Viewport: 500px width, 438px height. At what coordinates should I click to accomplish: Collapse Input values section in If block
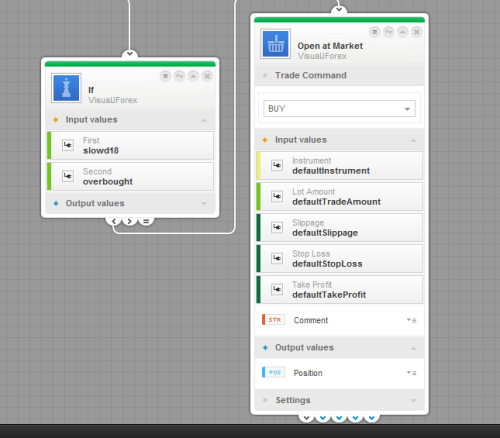tap(204, 120)
